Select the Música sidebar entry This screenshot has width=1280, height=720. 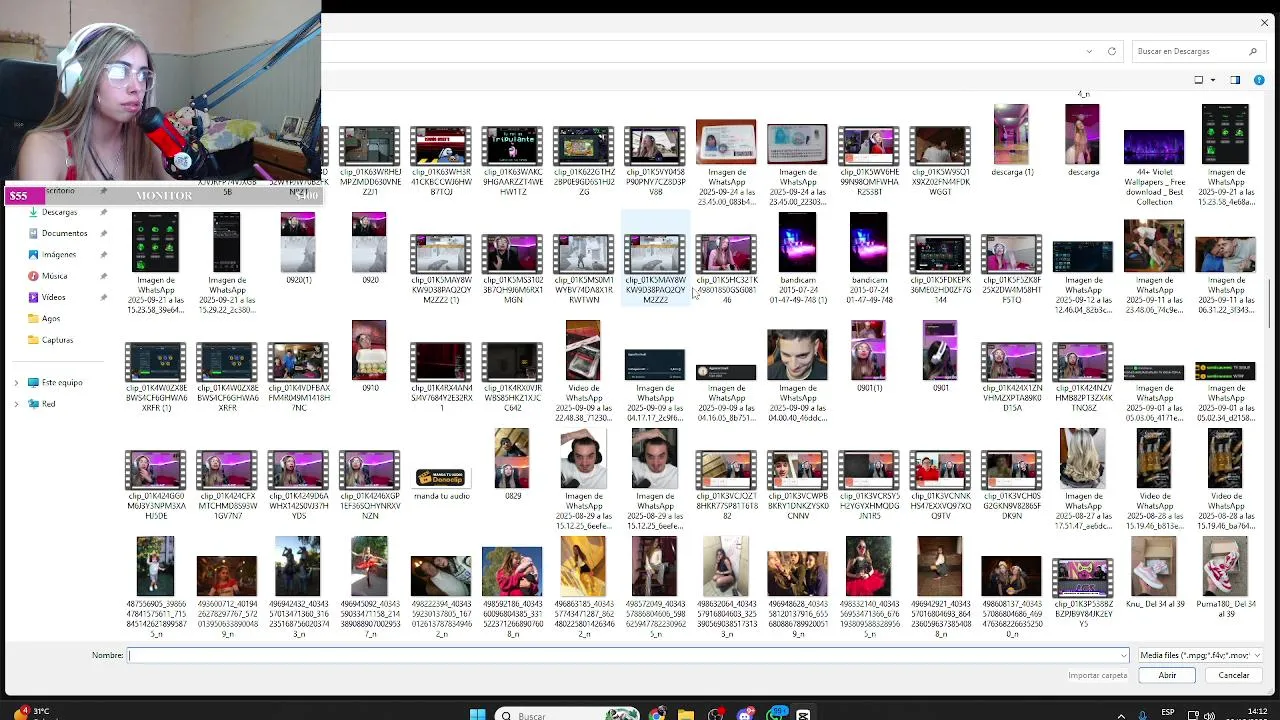point(54,276)
